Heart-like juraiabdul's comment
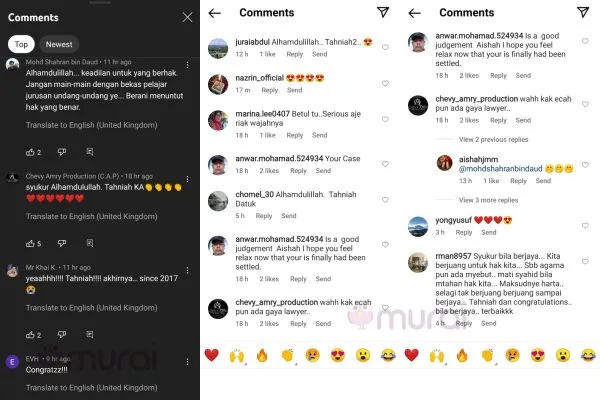 click(385, 47)
